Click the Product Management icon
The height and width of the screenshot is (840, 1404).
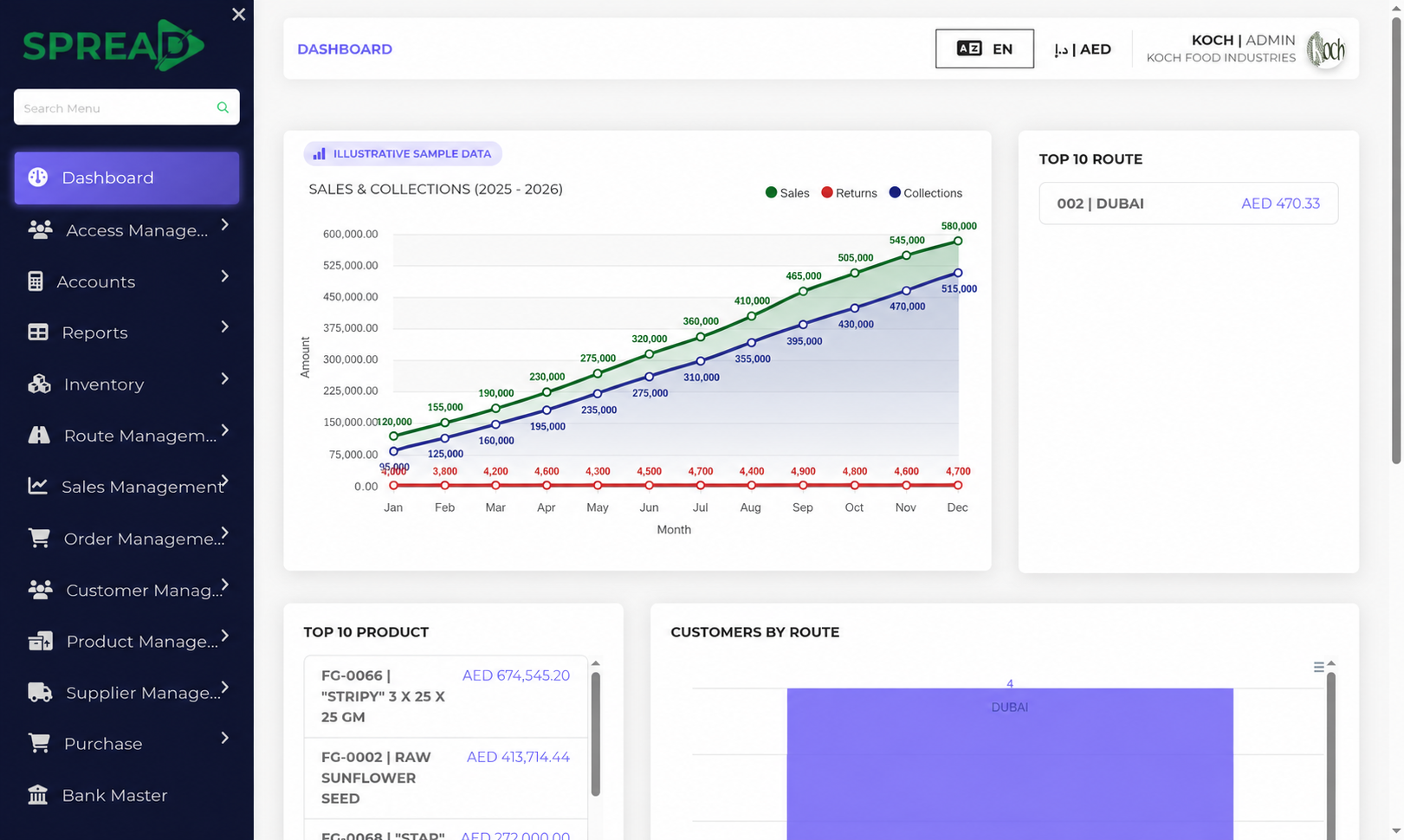40,641
